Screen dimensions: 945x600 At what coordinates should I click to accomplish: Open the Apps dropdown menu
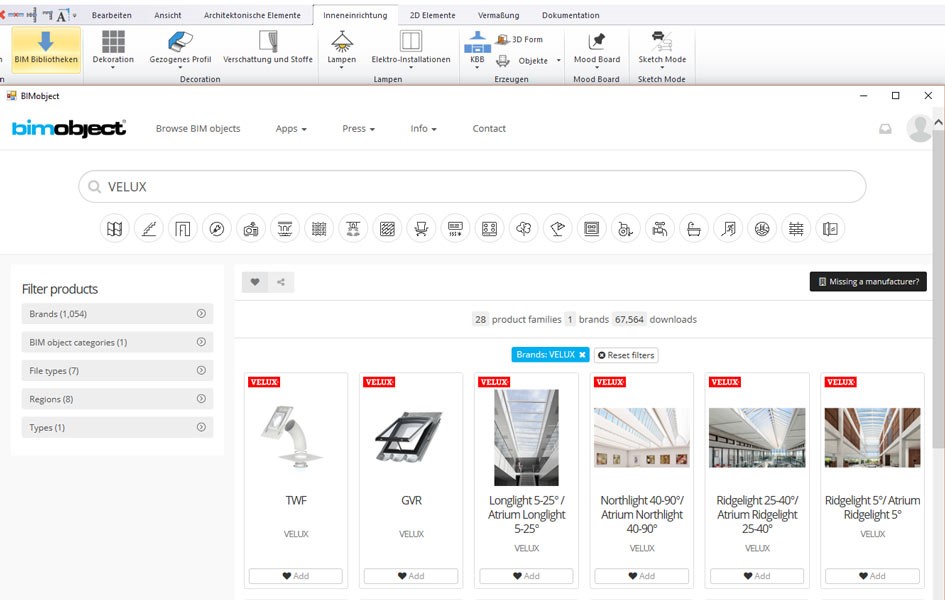(x=291, y=128)
